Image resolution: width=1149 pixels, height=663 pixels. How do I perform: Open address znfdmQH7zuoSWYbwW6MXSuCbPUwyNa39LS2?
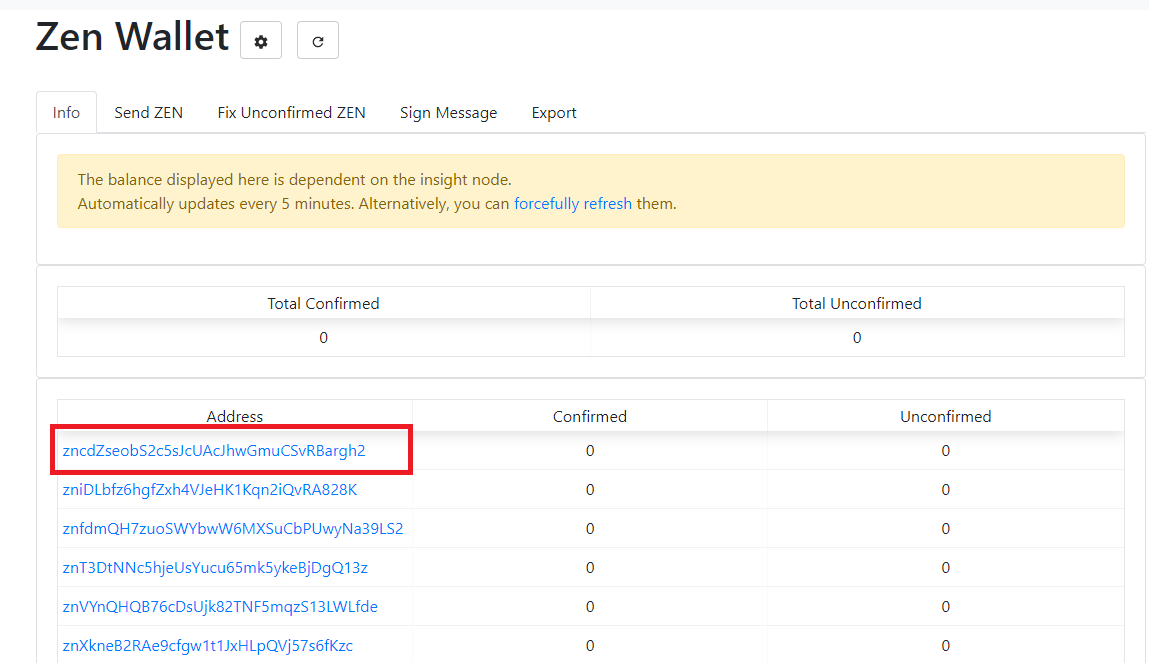coord(233,528)
